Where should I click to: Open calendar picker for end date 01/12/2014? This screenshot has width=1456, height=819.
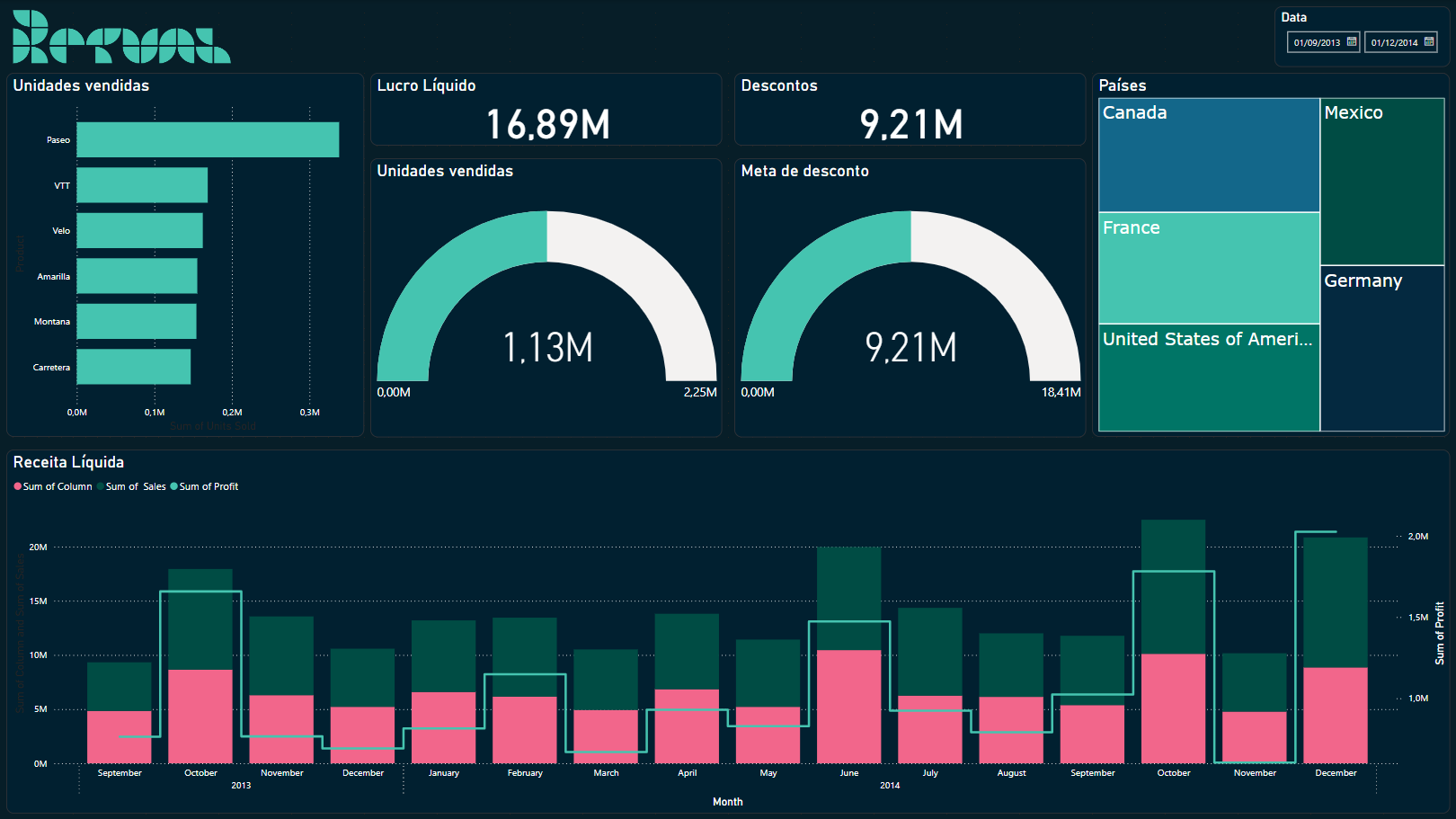[x=1429, y=42]
